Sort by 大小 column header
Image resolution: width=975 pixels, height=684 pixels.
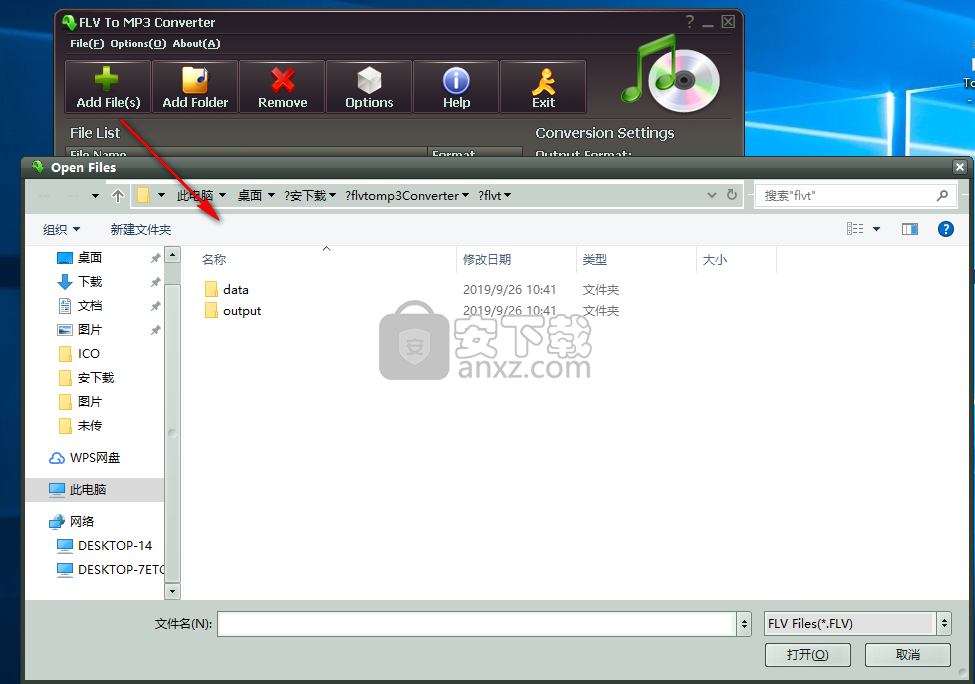(x=714, y=260)
